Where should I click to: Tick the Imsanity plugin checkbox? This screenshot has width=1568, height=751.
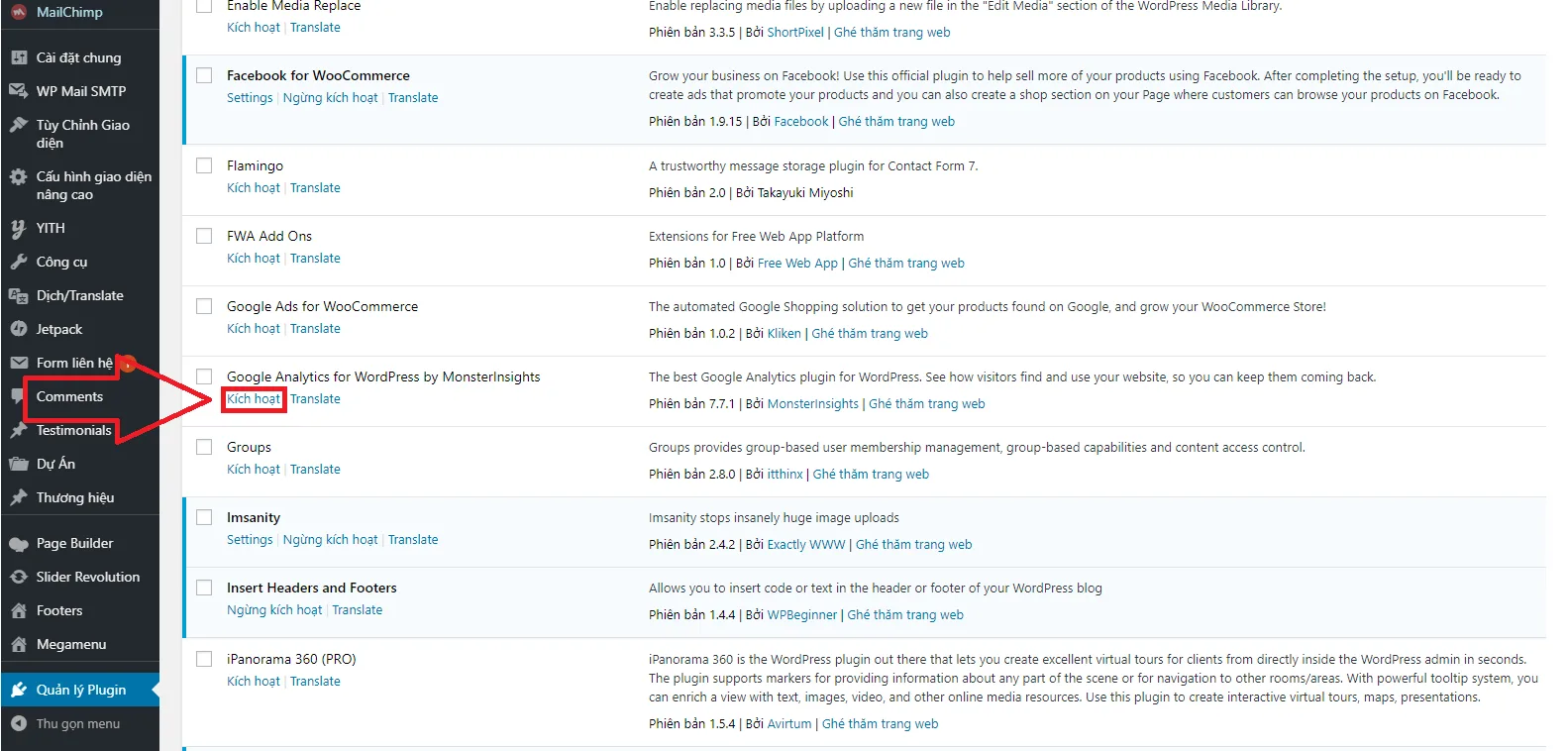(204, 517)
